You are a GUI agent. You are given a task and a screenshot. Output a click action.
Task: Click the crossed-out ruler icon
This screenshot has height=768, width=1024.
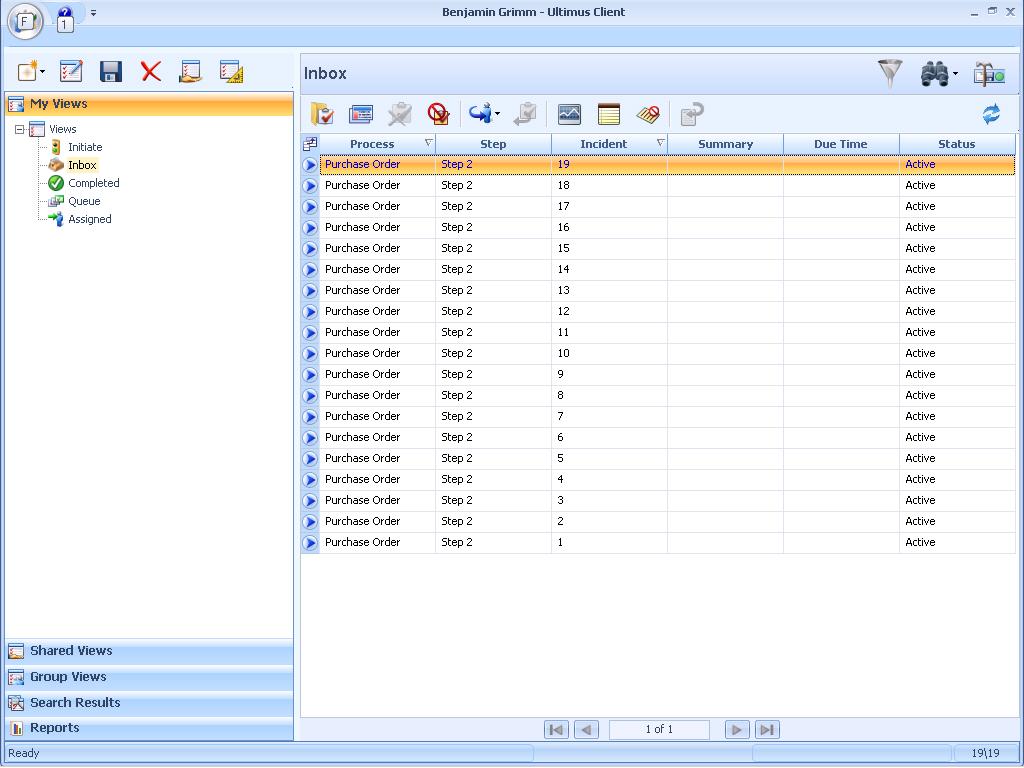tap(648, 114)
